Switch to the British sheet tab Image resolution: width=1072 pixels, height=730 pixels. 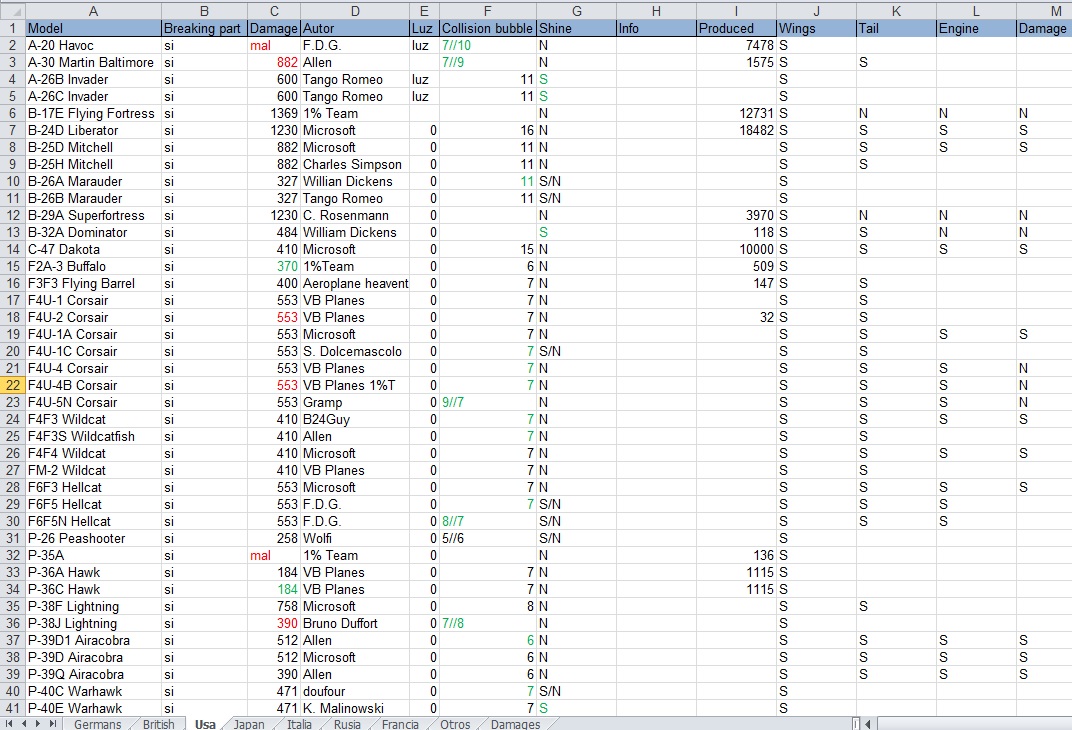pyautogui.click(x=159, y=724)
